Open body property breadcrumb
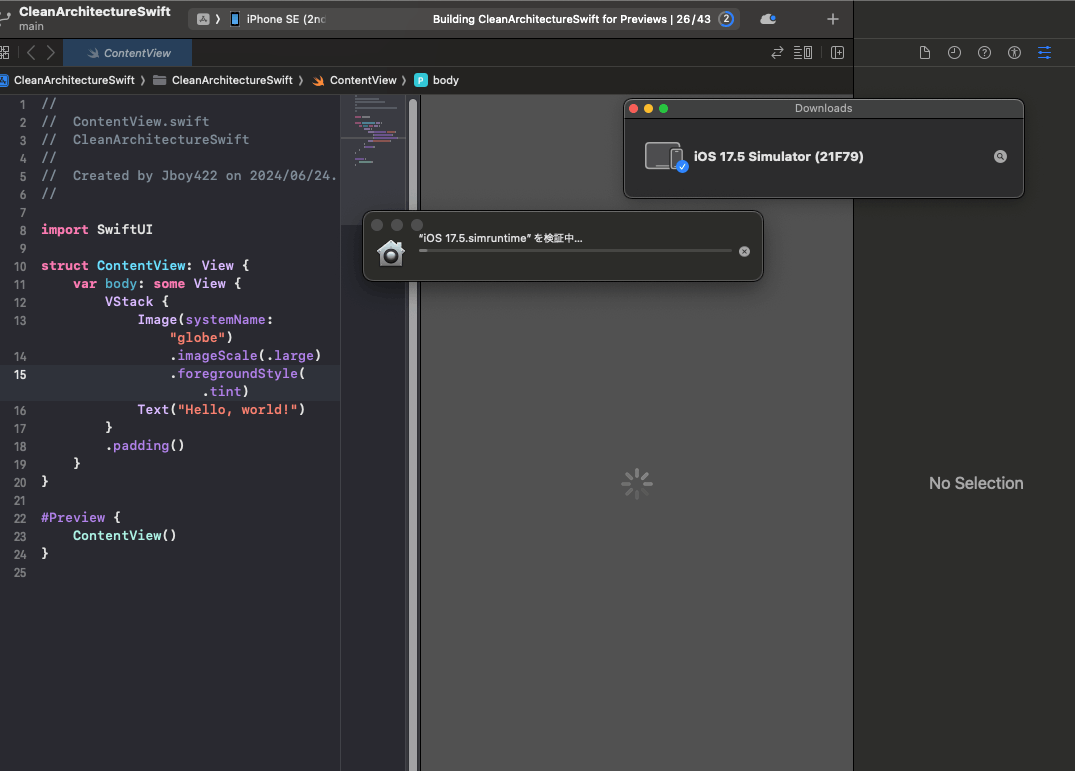 coord(437,80)
